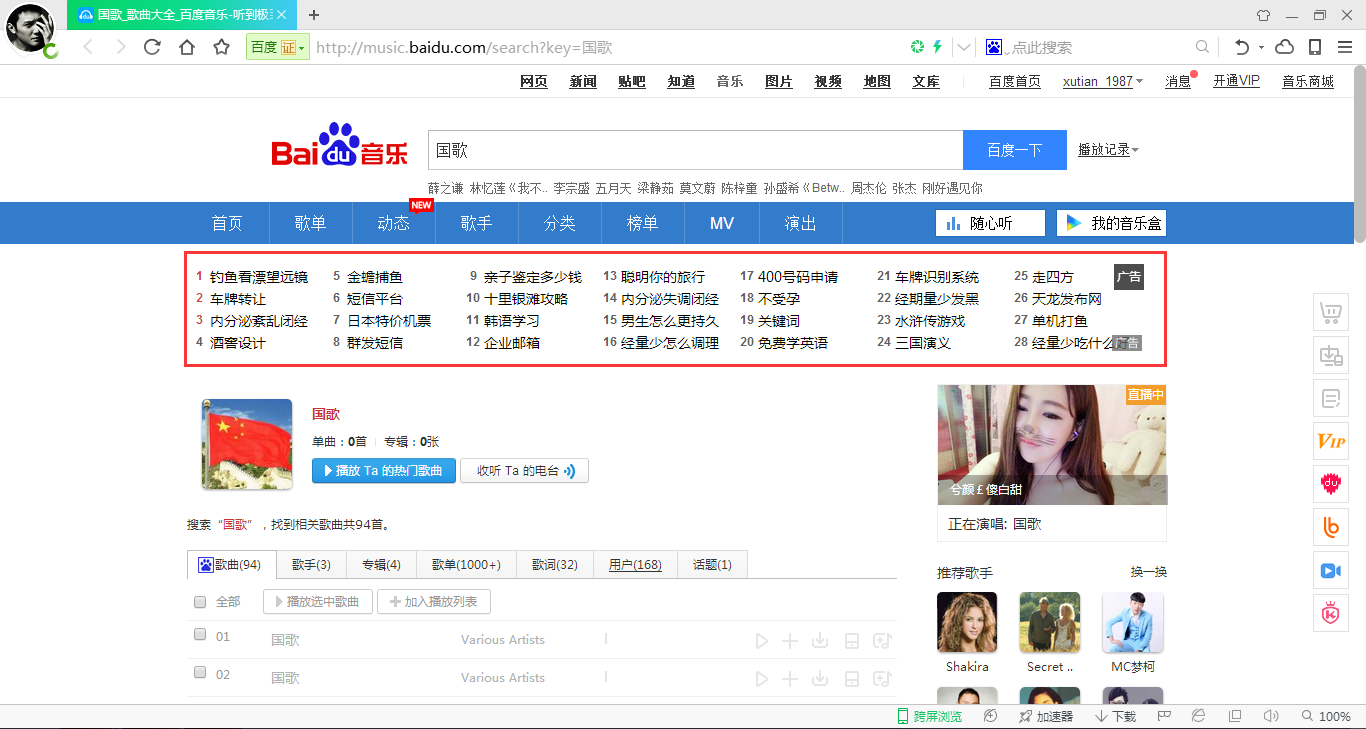Click the 百度一下 search button
This screenshot has width=1366, height=729.
click(x=1015, y=150)
